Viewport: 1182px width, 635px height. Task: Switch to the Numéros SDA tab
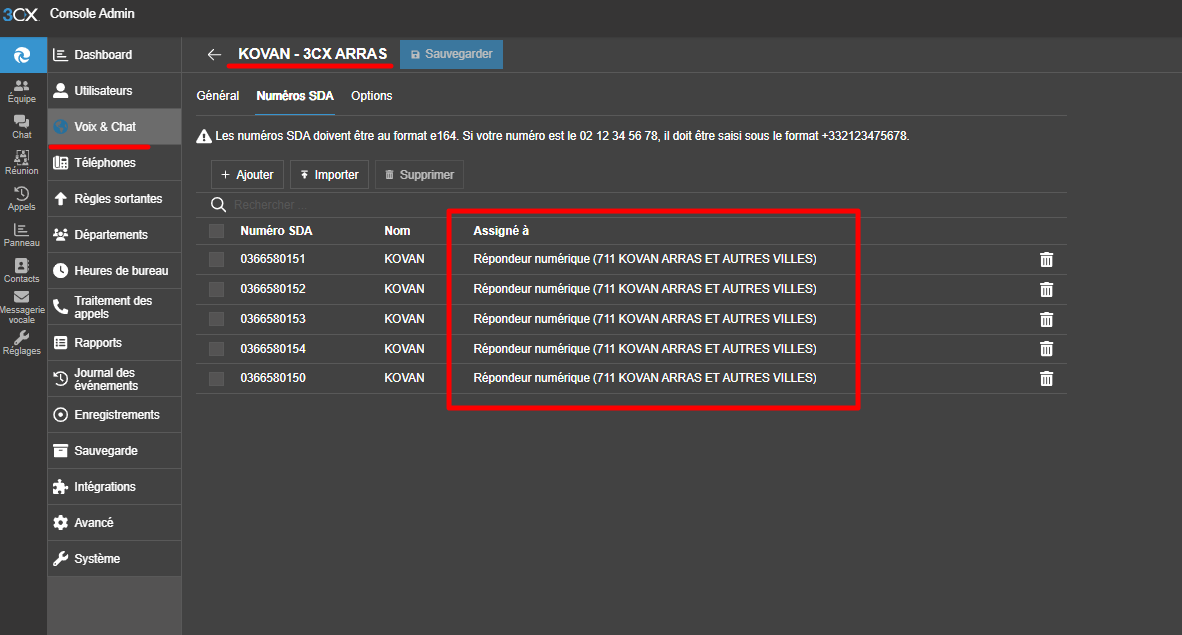[295, 96]
